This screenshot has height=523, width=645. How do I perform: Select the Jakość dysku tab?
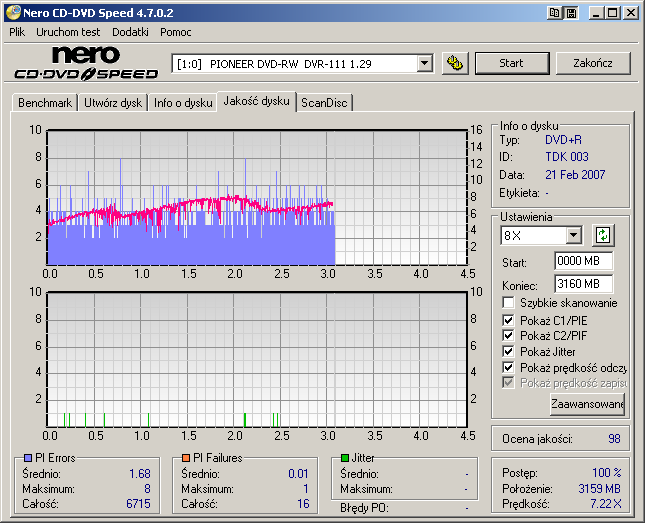(x=256, y=101)
